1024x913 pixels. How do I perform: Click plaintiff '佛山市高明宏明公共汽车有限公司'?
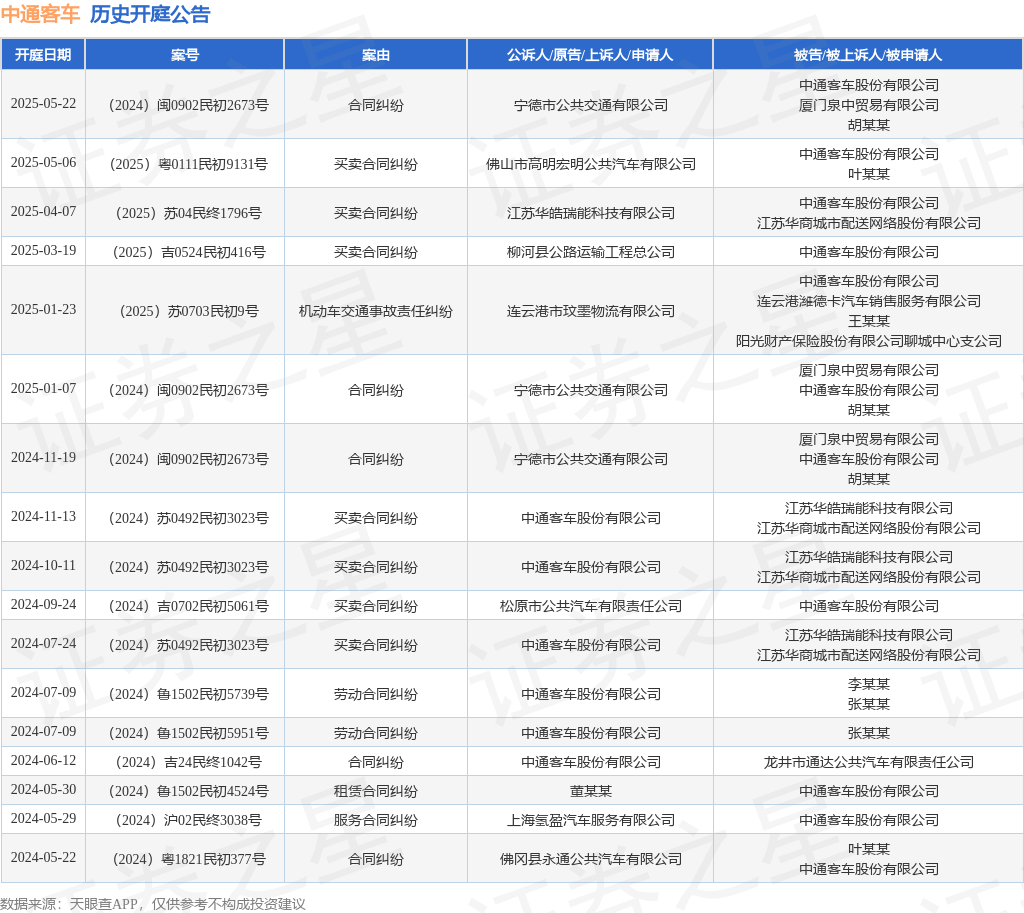[x=590, y=164]
